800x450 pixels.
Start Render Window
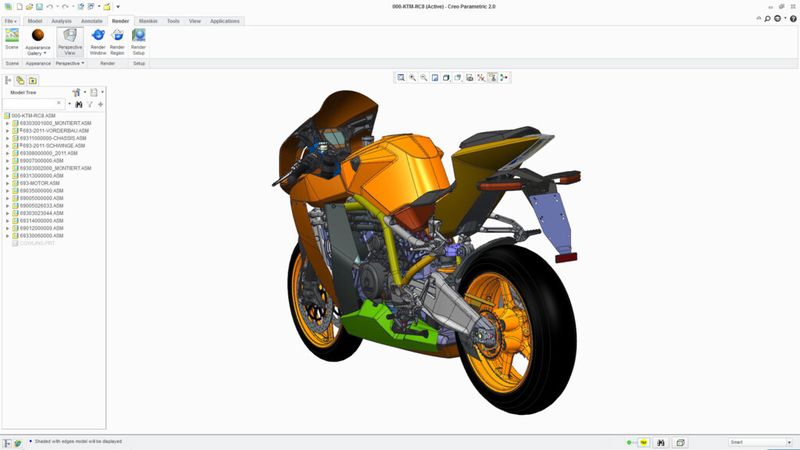[x=98, y=42]
